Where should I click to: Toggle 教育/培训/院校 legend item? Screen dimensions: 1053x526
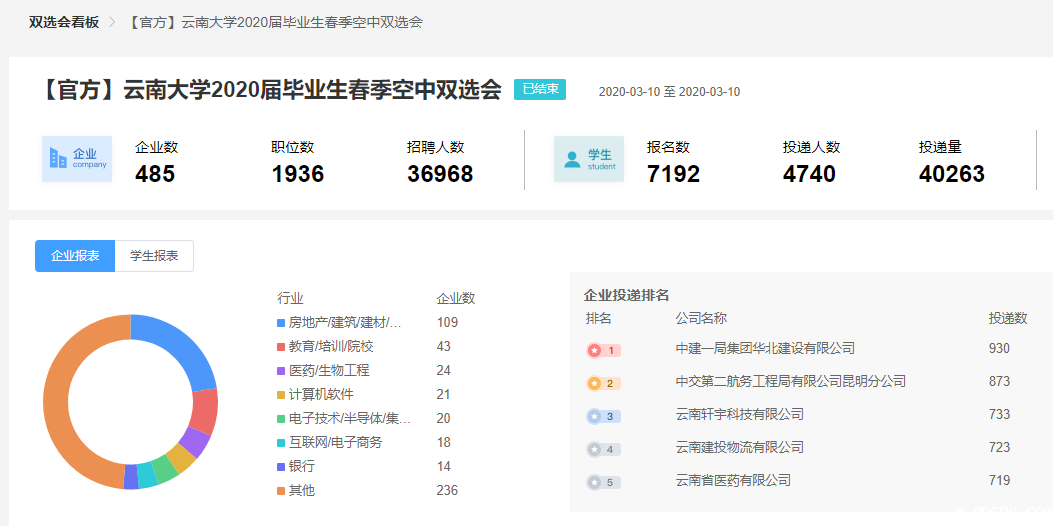click(x=330, y=346)
